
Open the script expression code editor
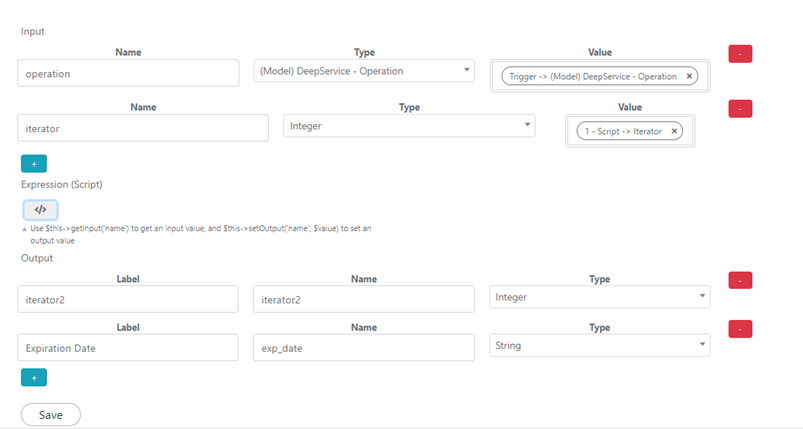click(x=40, y=209)
